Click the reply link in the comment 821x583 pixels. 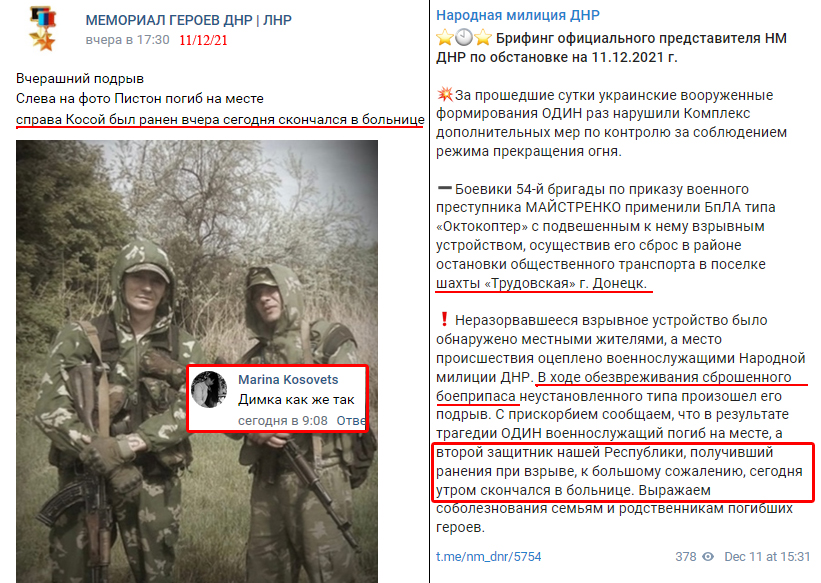[351, 421]
